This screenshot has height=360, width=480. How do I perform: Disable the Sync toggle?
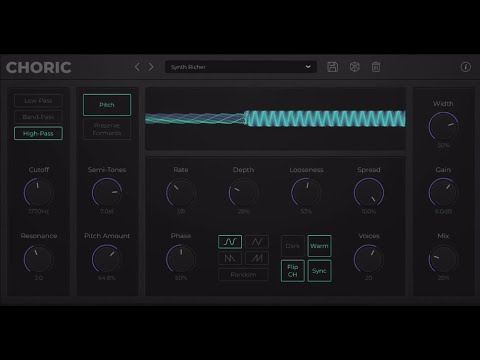319,271
